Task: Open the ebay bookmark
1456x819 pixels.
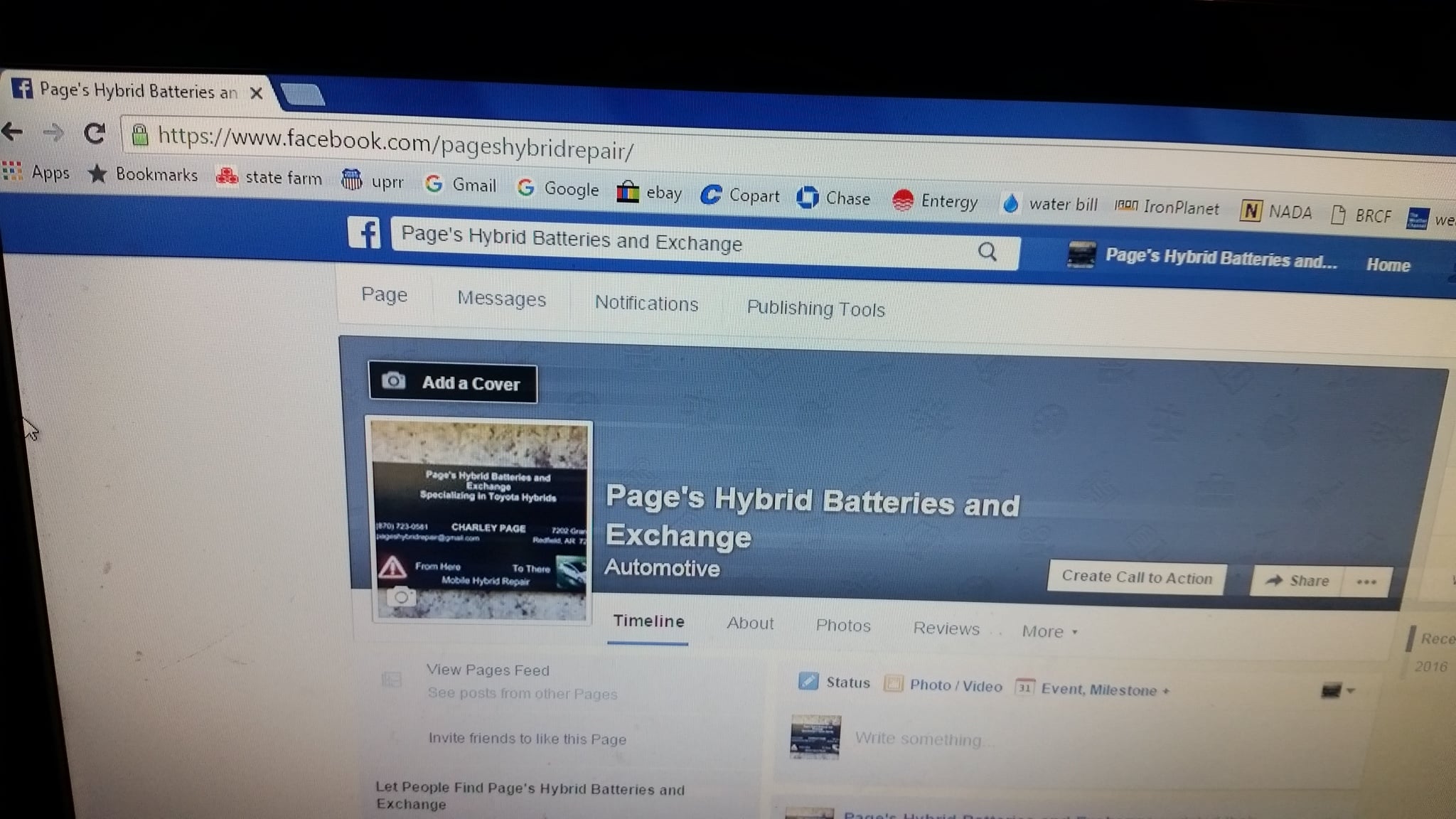Action: coord(649,192)
